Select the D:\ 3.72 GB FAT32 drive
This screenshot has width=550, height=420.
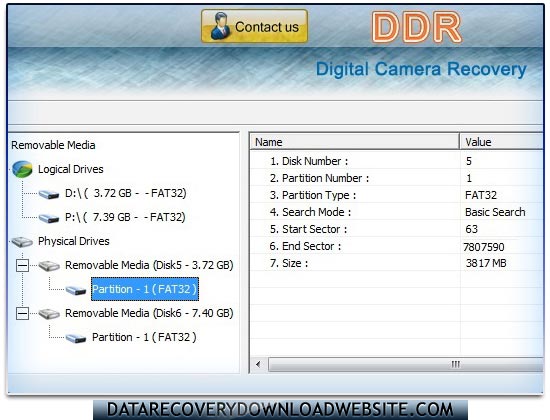click(126, 193)
